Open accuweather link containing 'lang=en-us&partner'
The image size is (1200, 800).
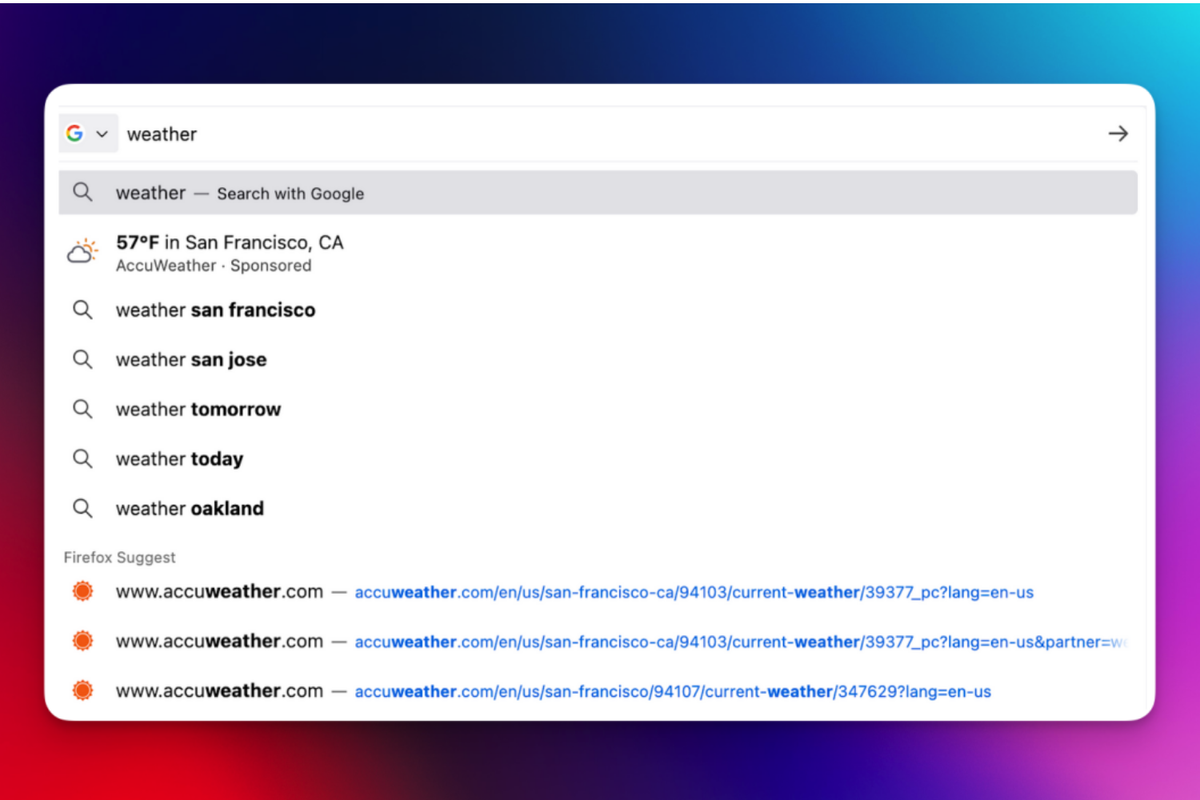598,641
